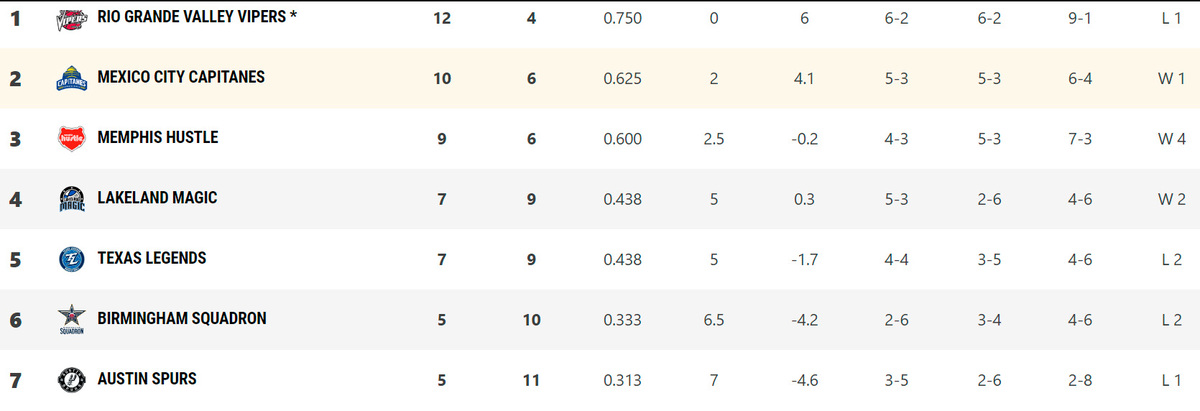Go to the Texas Legends team page

point(152,258)
